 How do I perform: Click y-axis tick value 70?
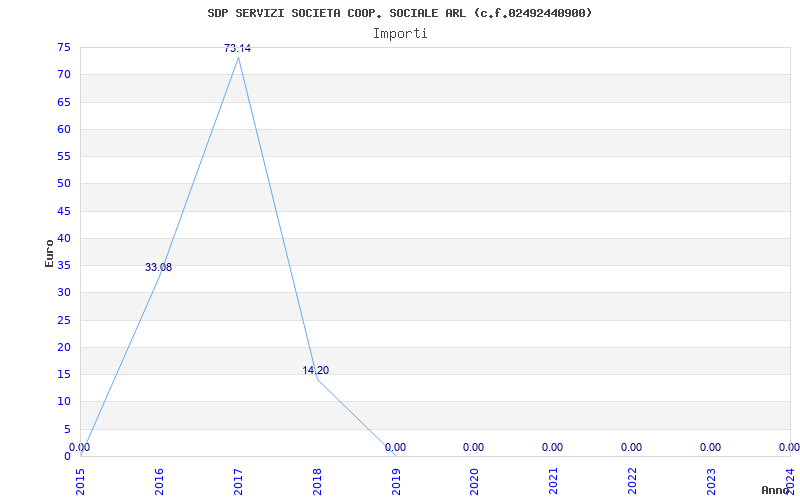coord(64,74)
